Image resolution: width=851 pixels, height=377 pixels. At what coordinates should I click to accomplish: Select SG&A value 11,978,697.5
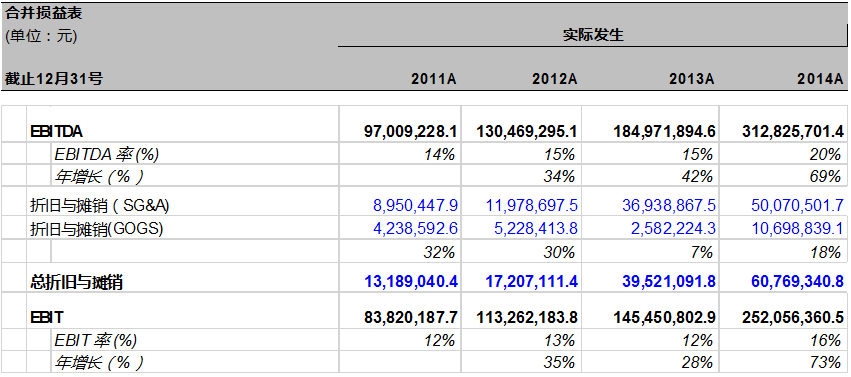tap(531, 206)
